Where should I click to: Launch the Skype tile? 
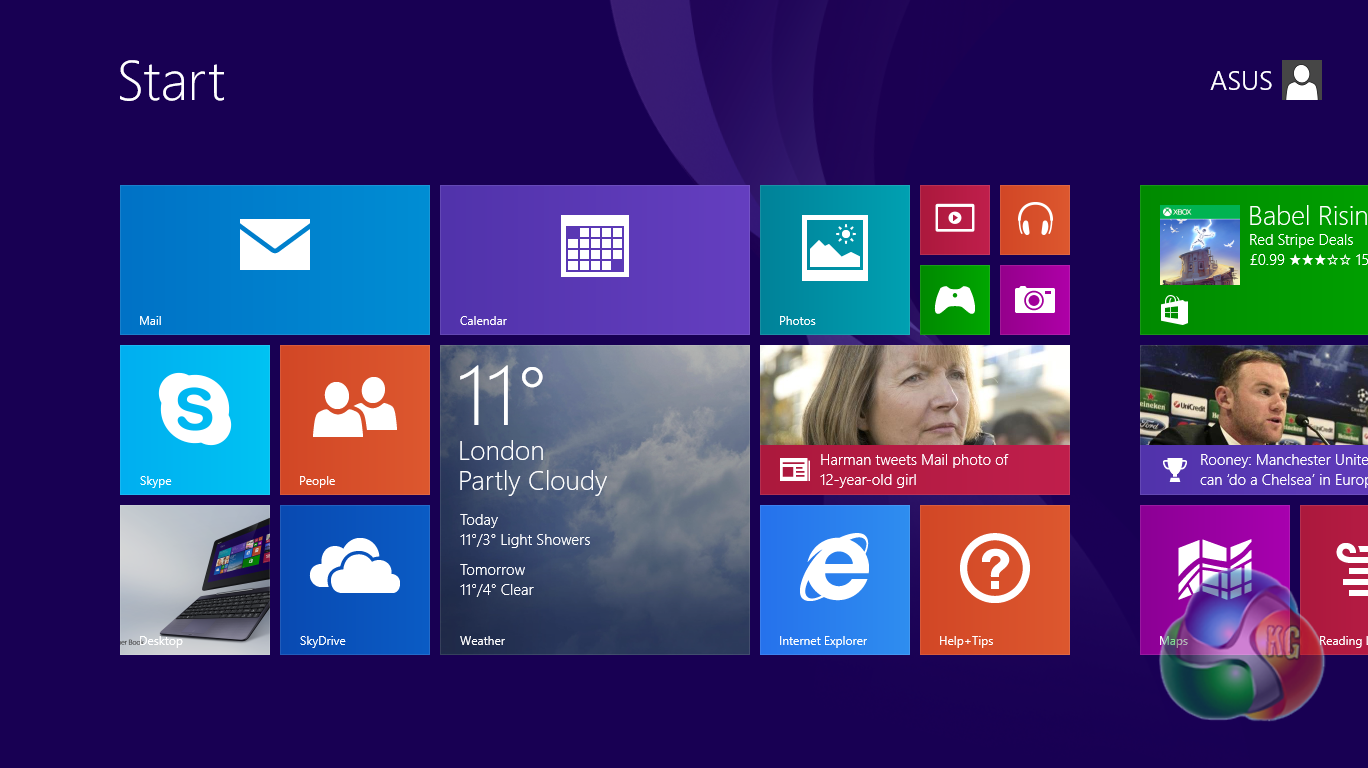point(195,420)
